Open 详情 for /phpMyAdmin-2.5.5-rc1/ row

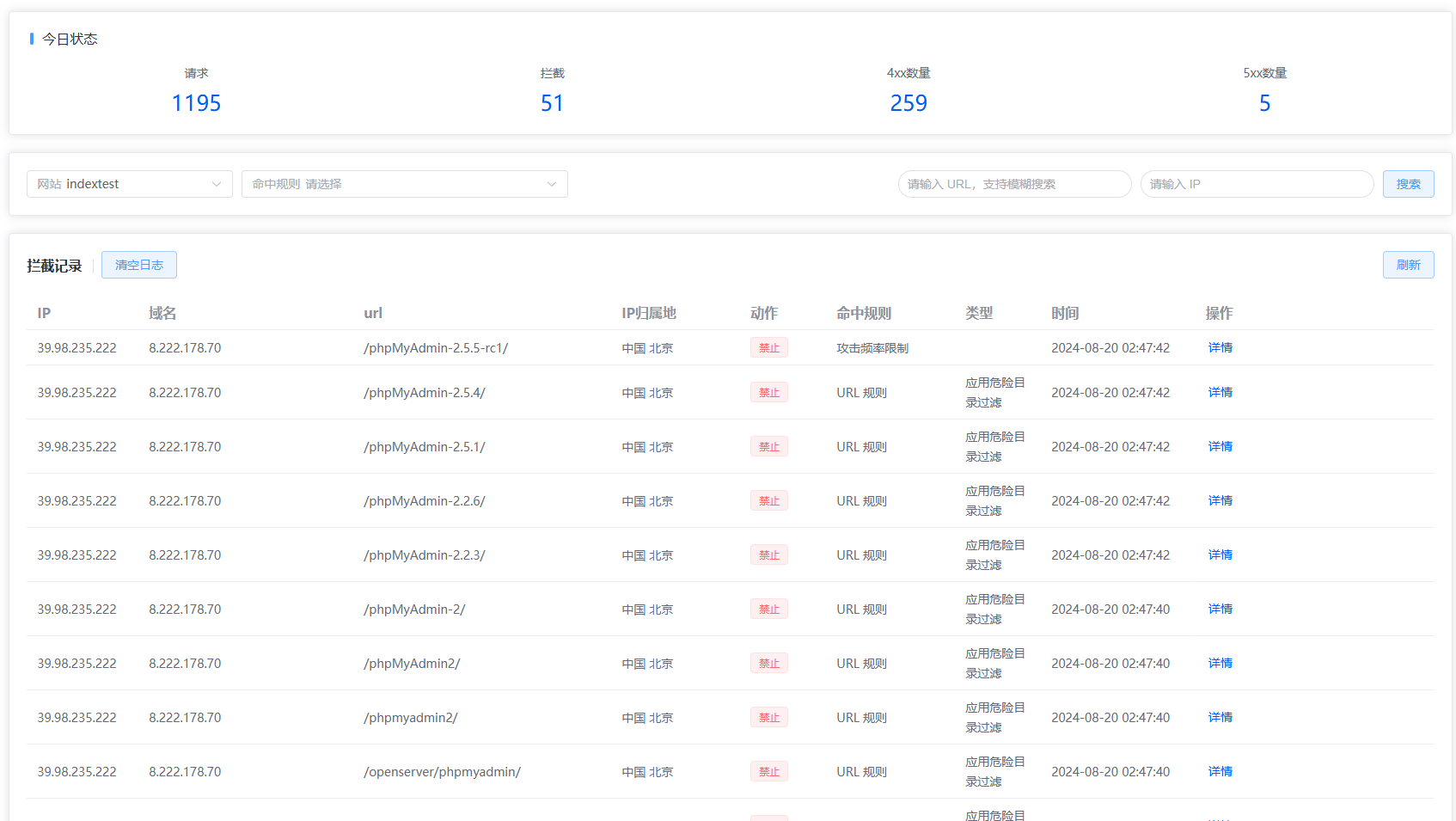pos(1220,347)
